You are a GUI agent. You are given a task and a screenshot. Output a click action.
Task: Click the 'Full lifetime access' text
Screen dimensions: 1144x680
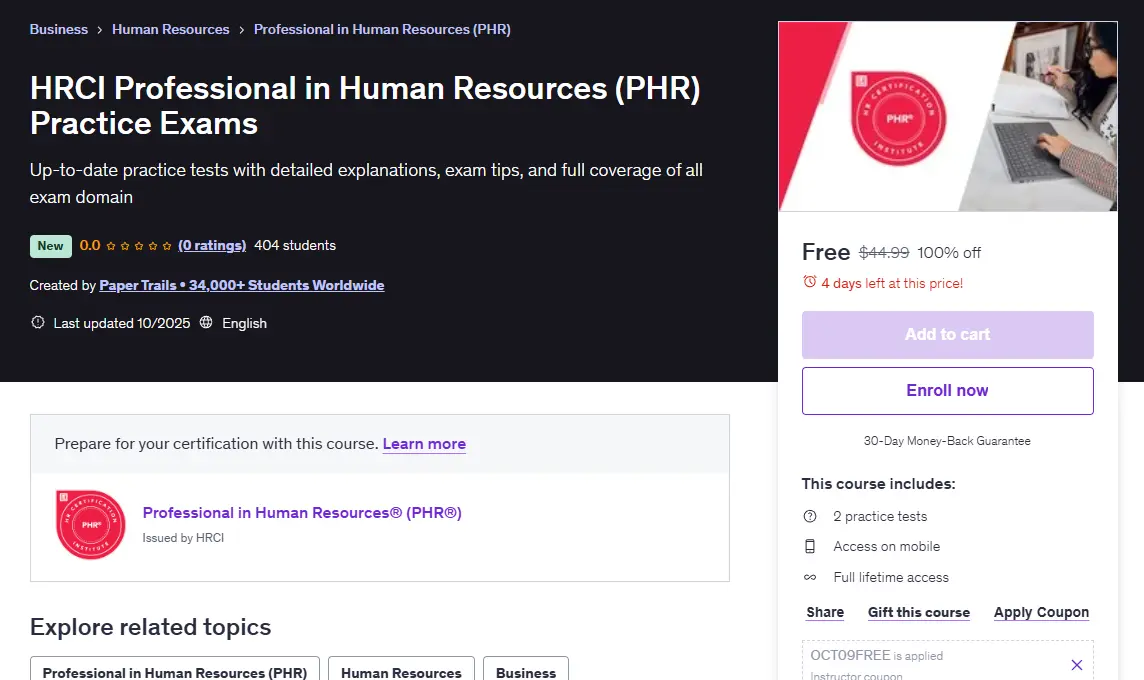pyautogui.click(x=891, y=577)
